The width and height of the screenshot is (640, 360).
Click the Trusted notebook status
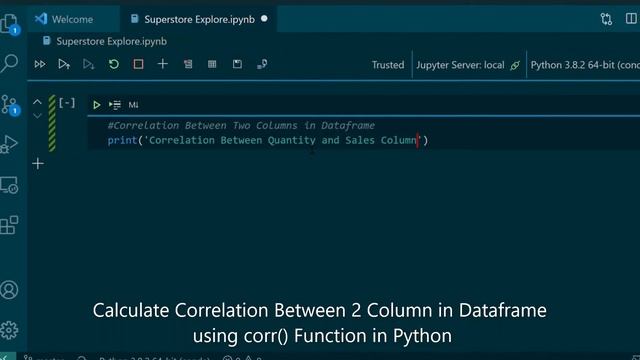tap(388, 65)
